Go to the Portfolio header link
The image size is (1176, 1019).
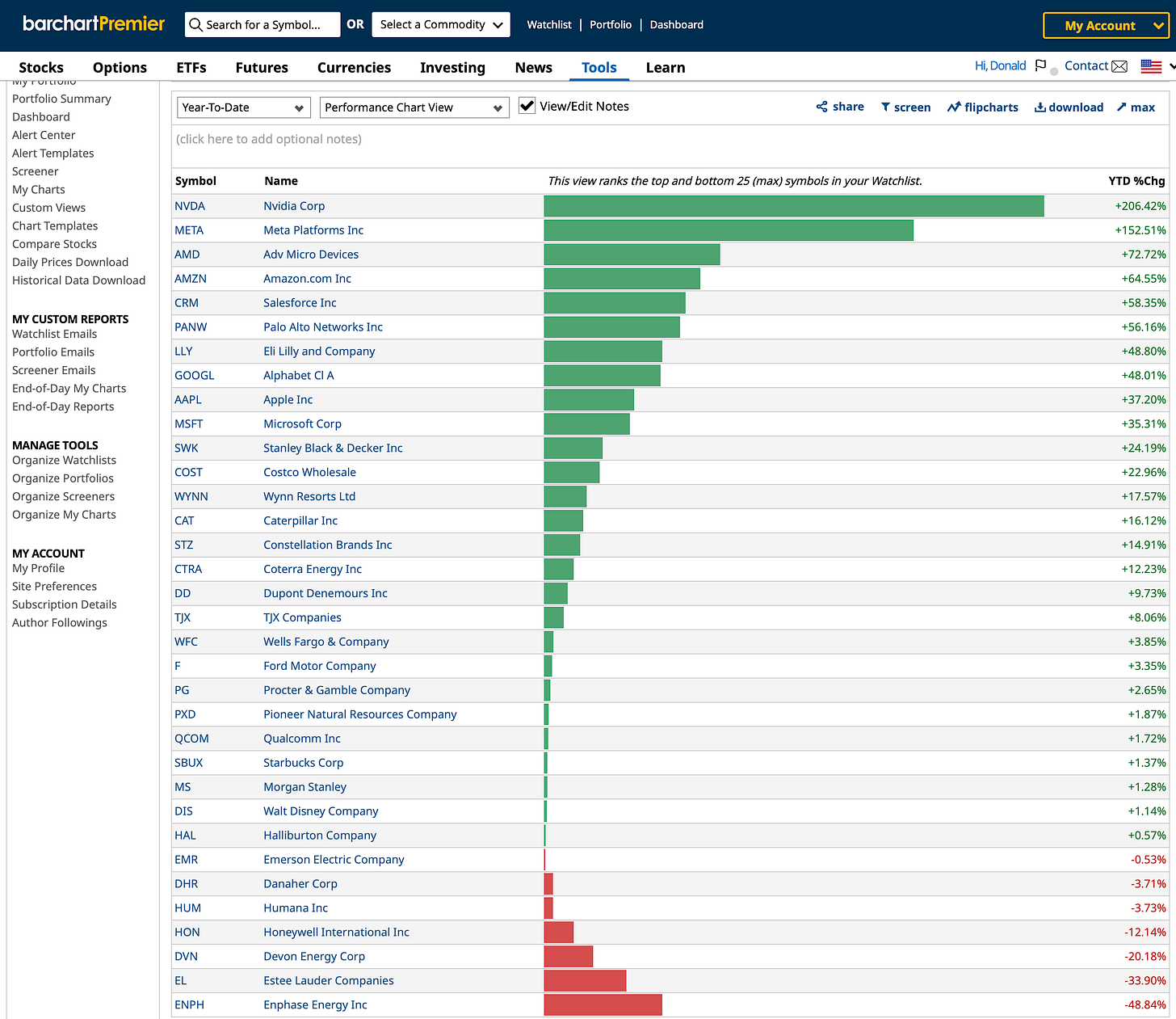tap(611, 25)
